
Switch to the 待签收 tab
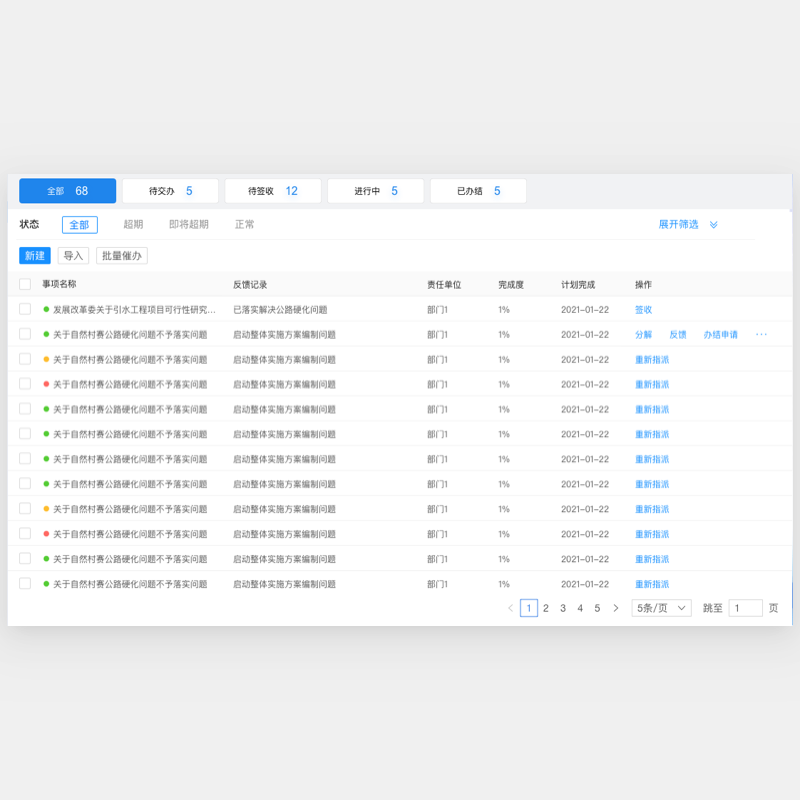click(272, 191)
